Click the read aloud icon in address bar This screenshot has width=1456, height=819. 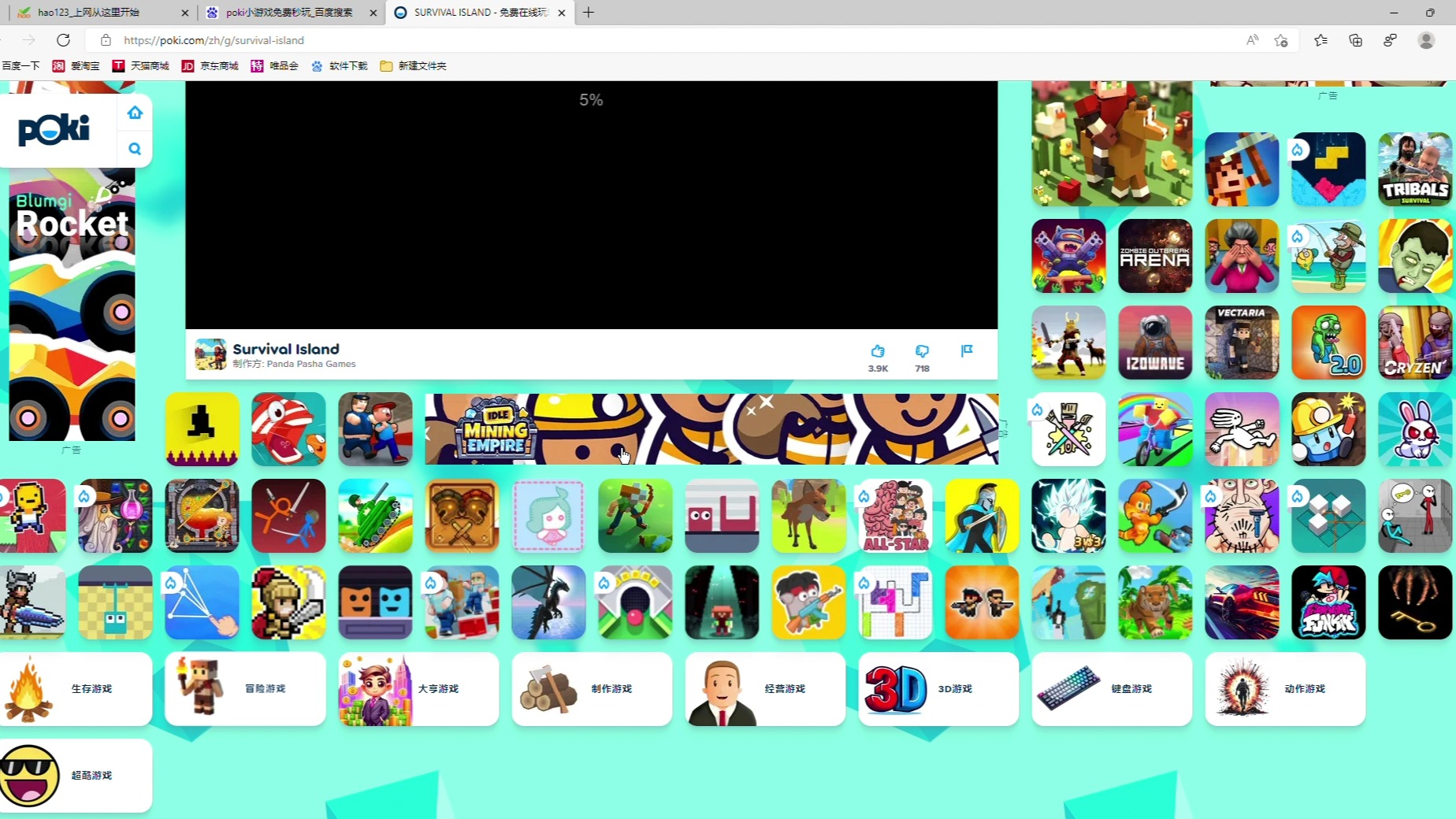(x=1252, y=39)
